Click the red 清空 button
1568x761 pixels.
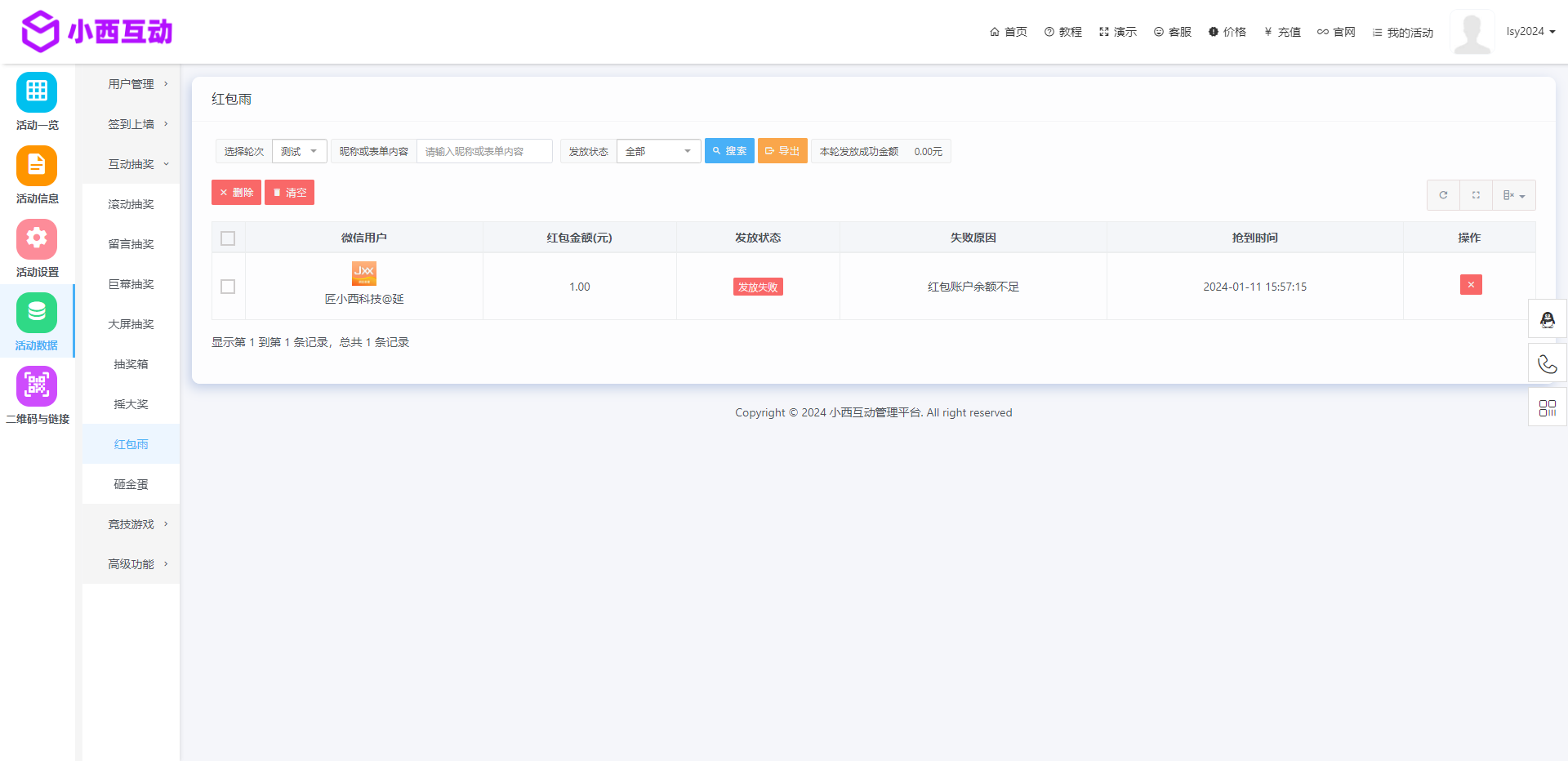289,193
